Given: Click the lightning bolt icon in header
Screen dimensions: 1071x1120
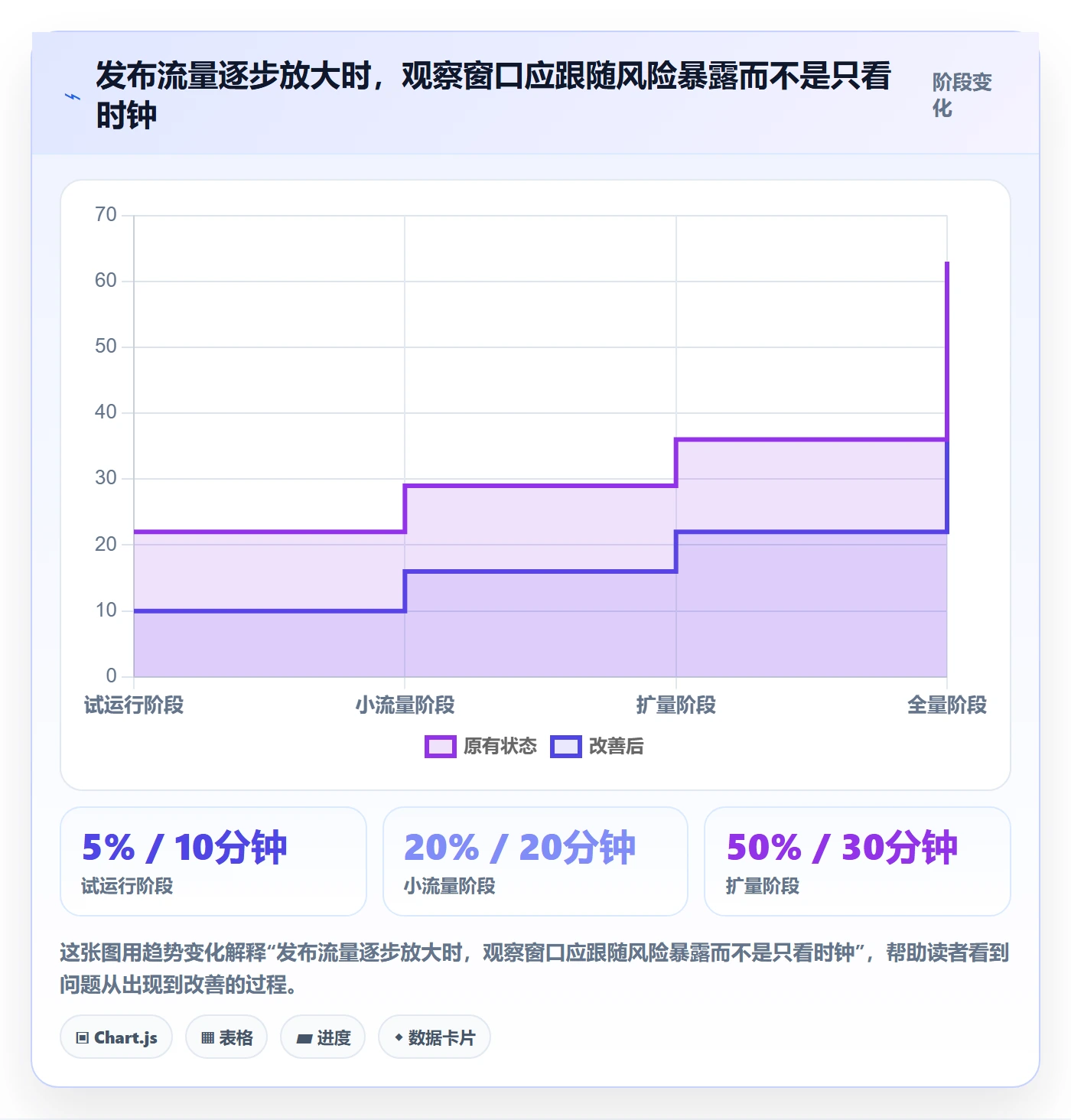Looking at the screenshot, I should (x=73, y=97).
